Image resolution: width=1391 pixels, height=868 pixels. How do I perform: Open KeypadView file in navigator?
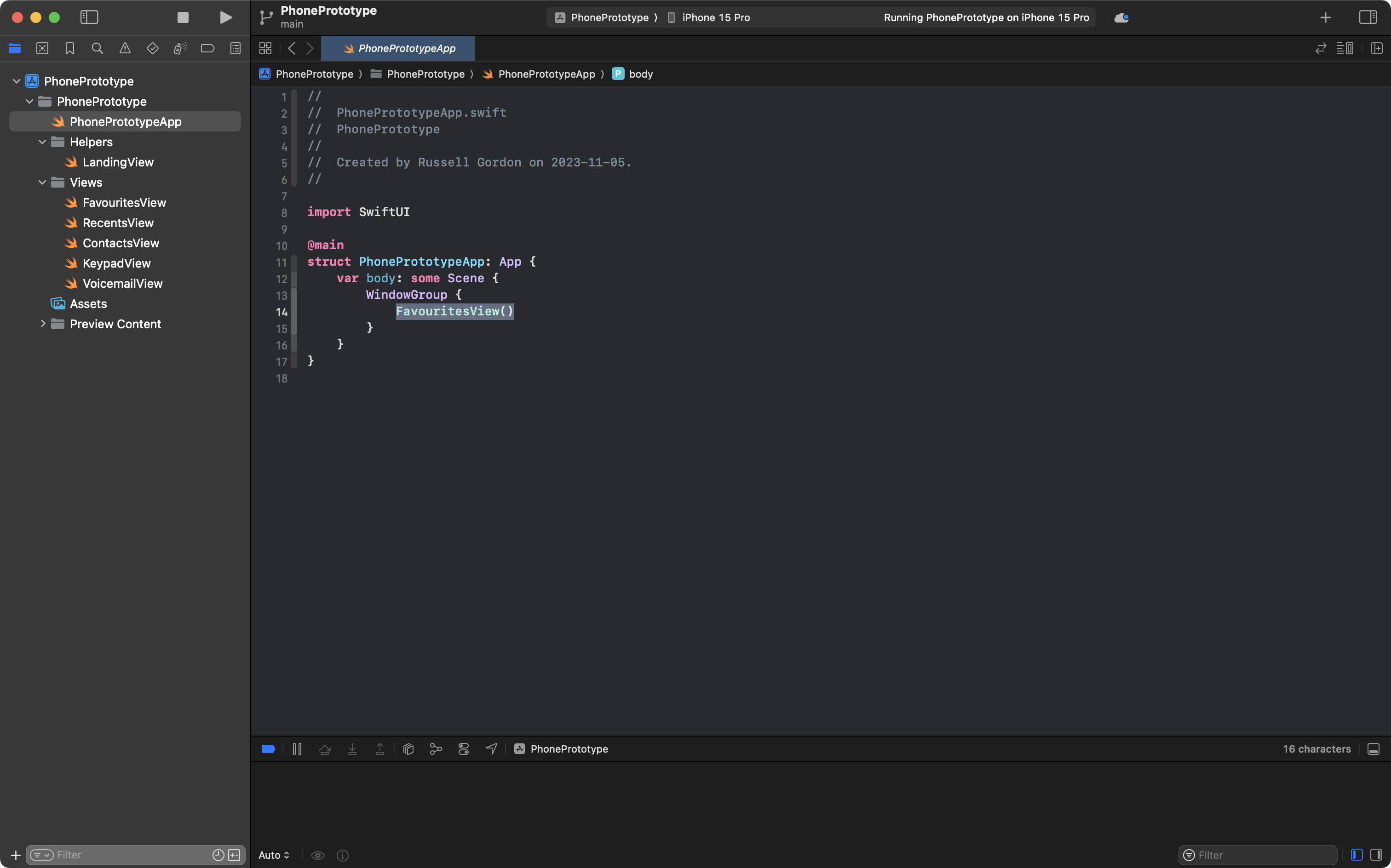(116, 263)
